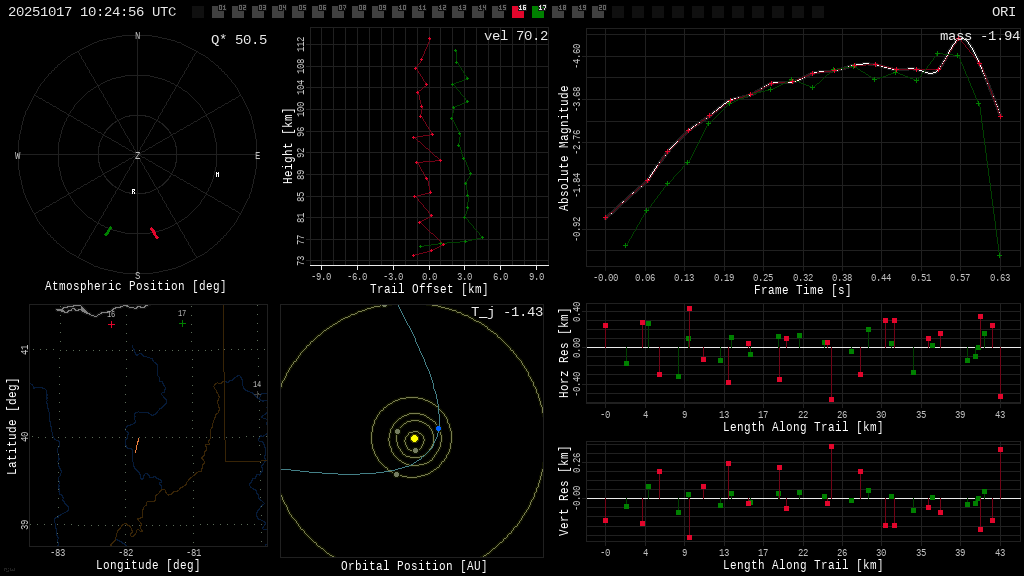This screenshot has height=576, width=1024.
Task: Click the mass -1.94 readout
Action: [x=979, y=36]
